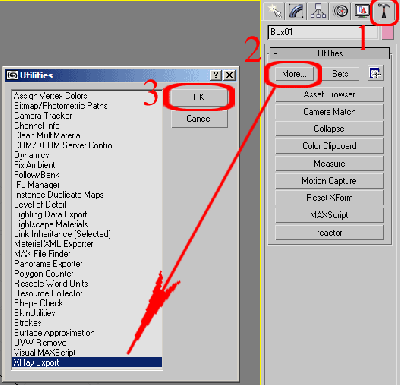Select Panorama Exporter in list
Viewport: 400px width, 385px height.
pos(87,264)
